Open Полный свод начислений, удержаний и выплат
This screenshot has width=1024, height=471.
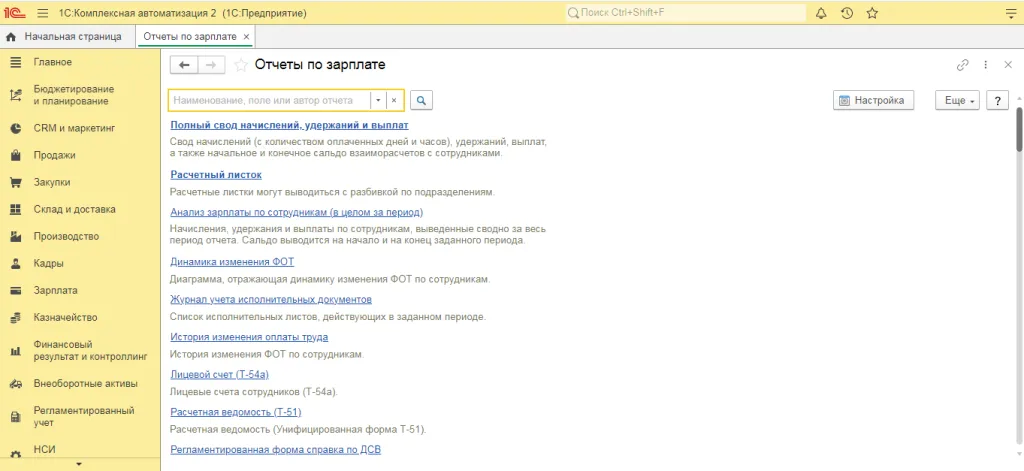coord(289,124)
